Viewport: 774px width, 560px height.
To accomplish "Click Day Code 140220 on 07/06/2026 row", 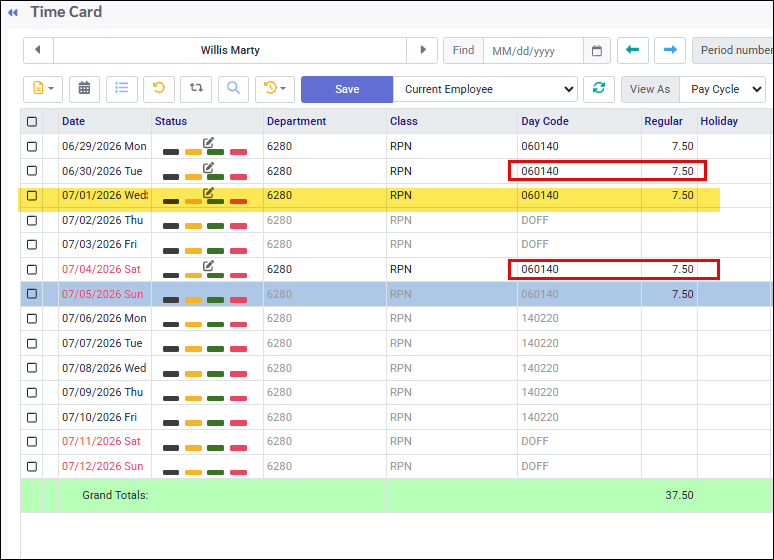I will (x=540, y=319).
